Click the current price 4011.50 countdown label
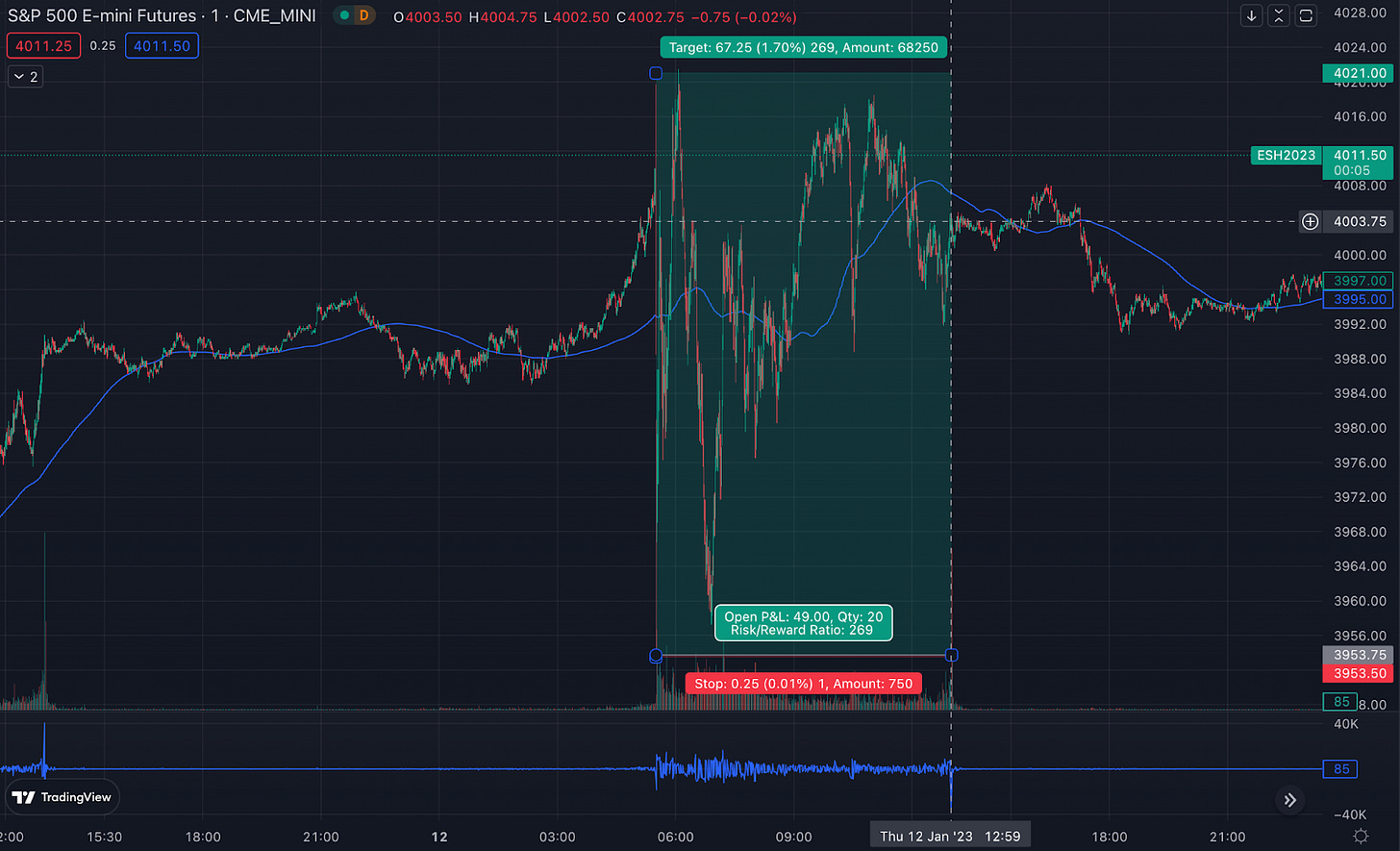1400x851 pixels. click(x=1357, y=163)
